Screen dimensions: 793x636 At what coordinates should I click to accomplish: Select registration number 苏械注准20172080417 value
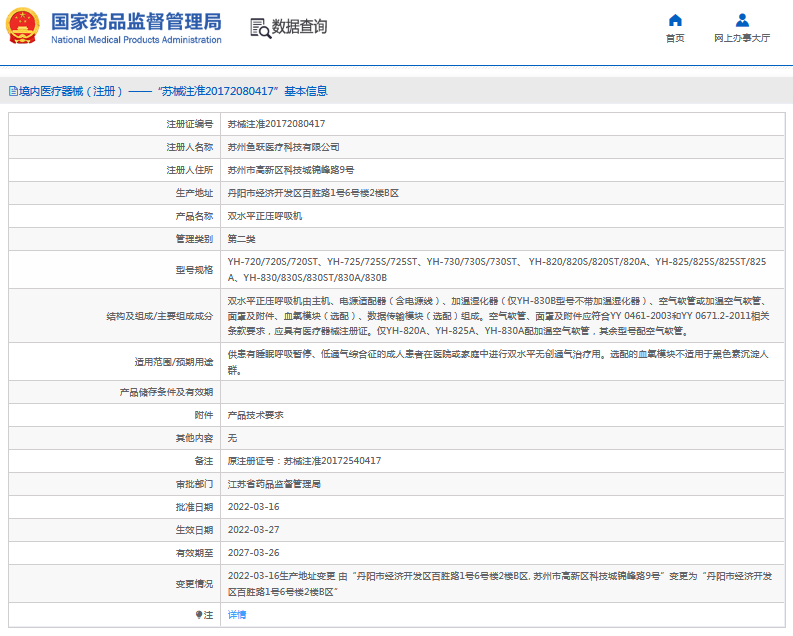tap(276, 124)
